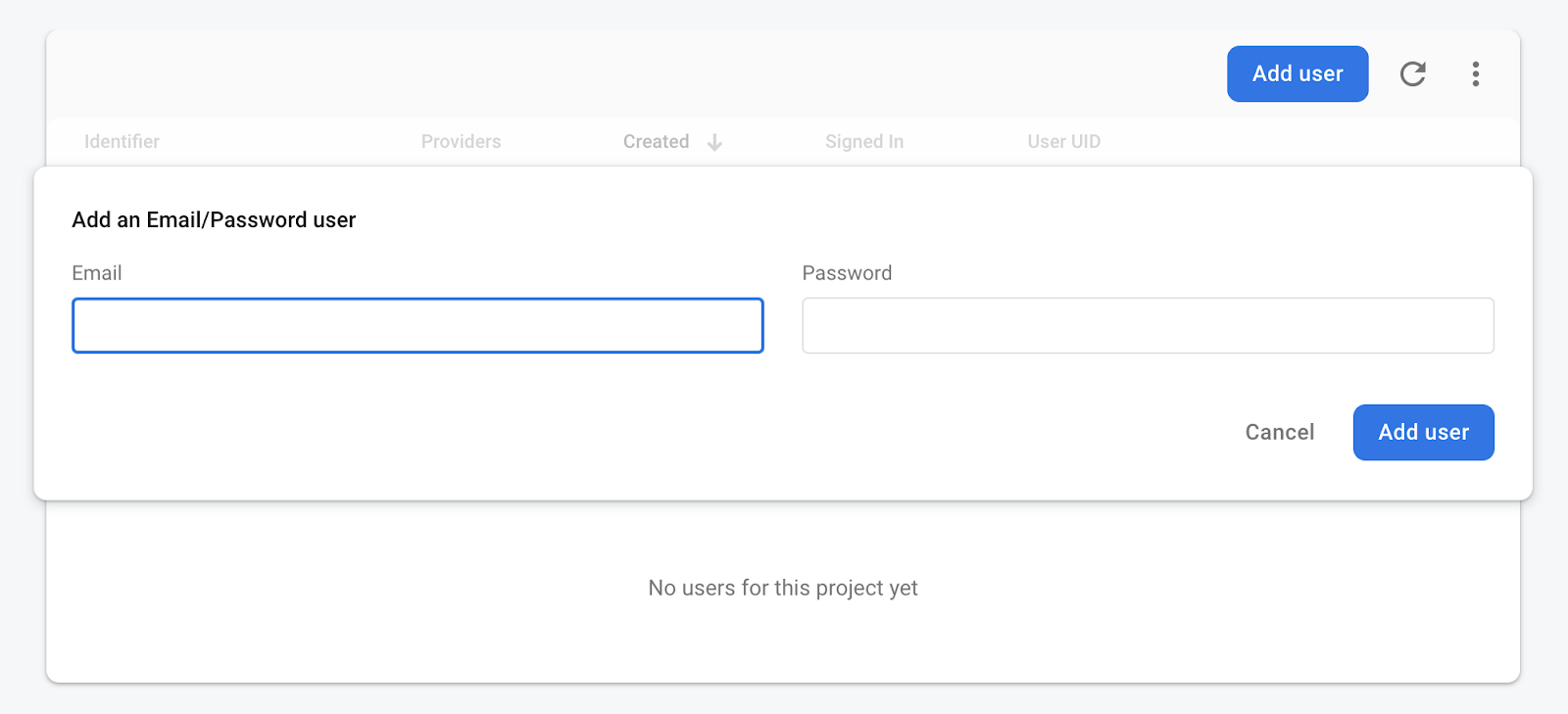Open the three-dot more options menu
This screenshot has height=714, width=1568.
pyautogui.click(x=1475, y=73)
